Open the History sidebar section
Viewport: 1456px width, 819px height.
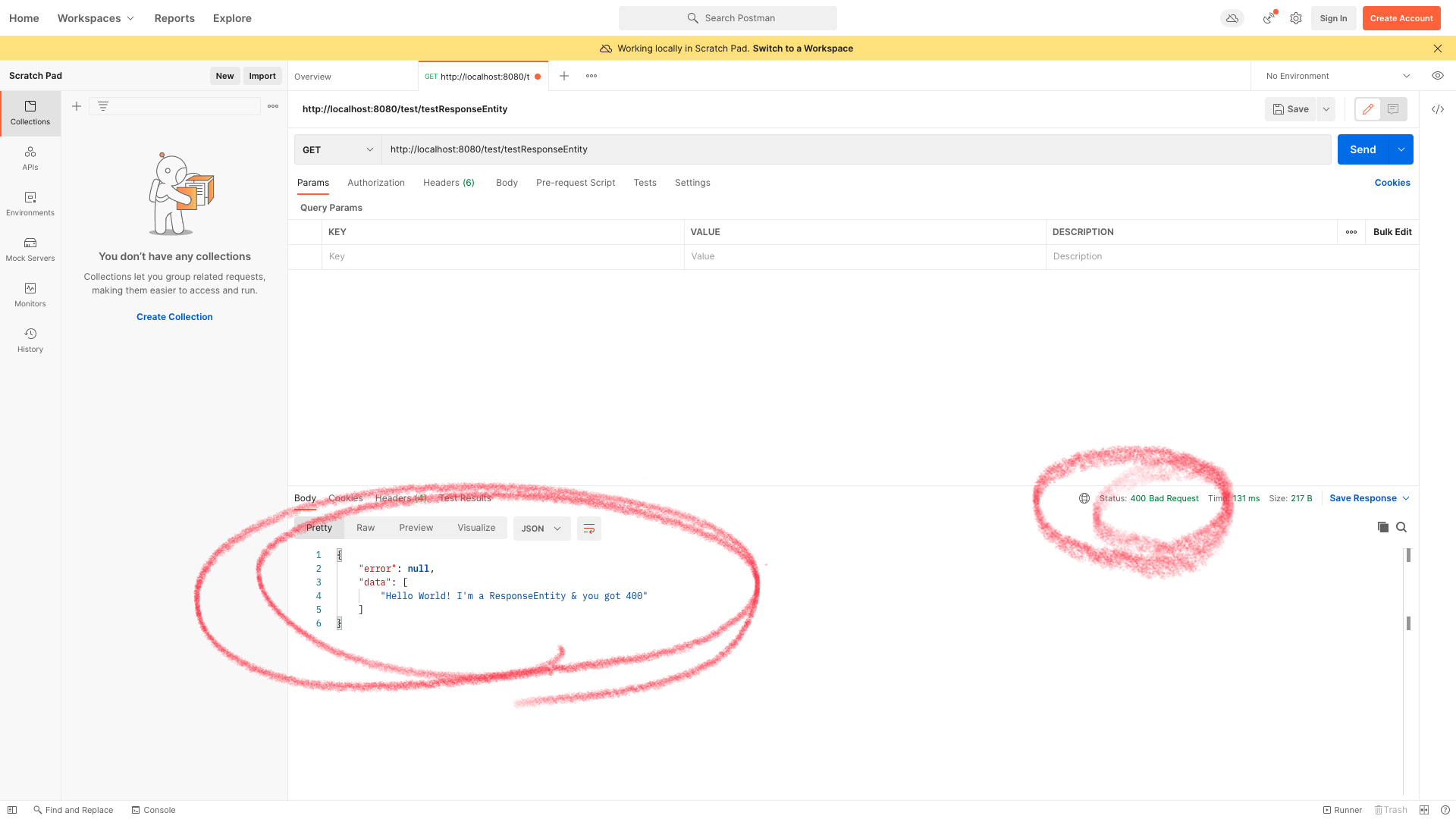[x=30, y=340]
